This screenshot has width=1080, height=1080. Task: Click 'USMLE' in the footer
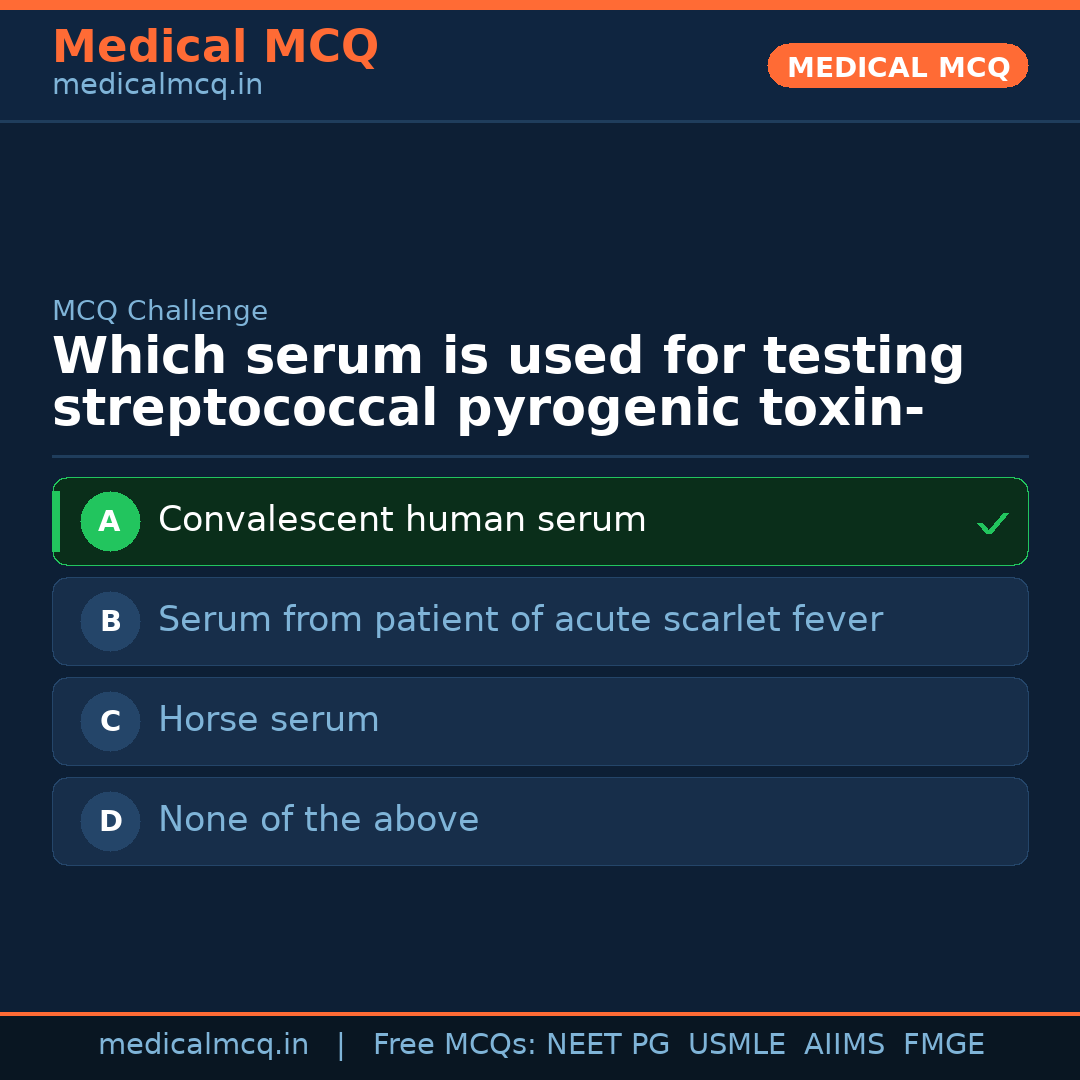pos(736,1045)
